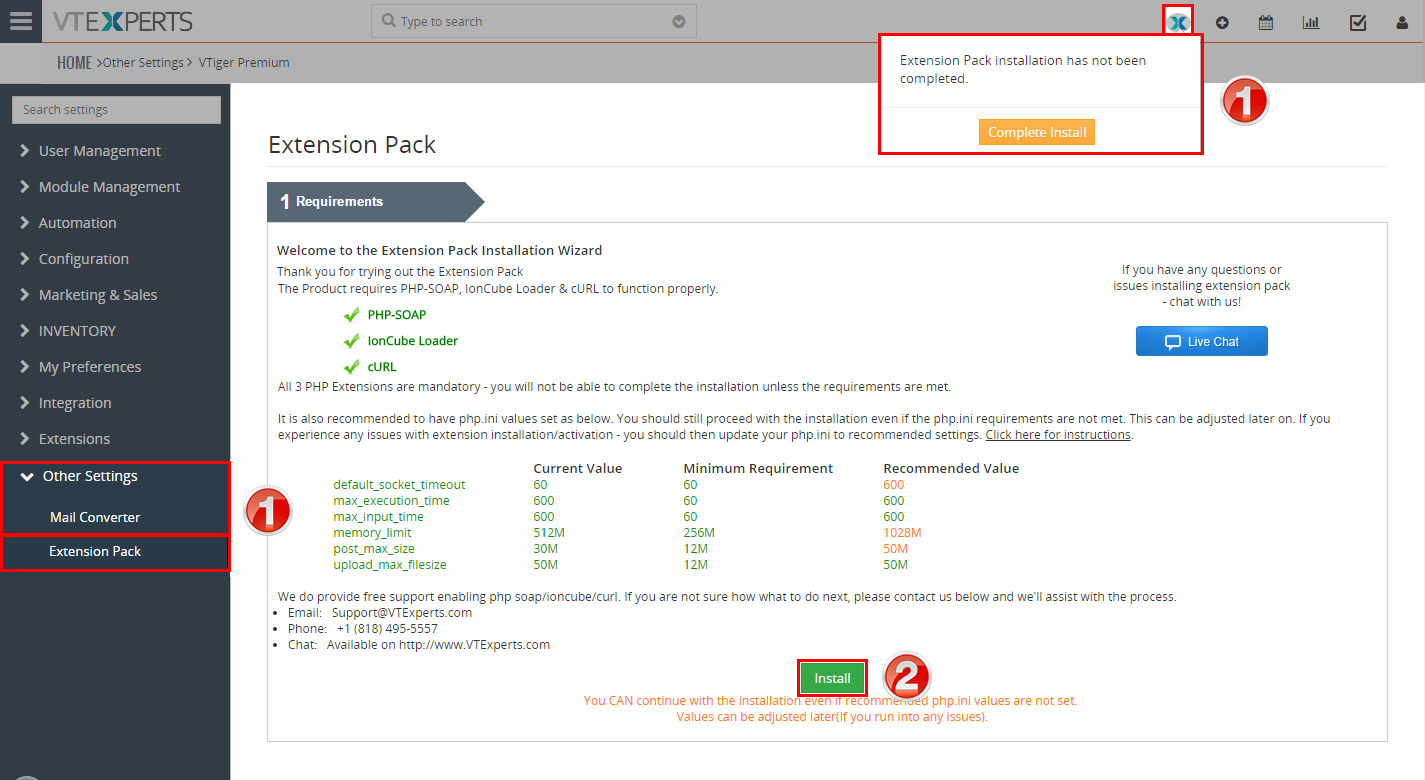
Task: Open the tasks checkbox icon
Action: [1358, 23]
